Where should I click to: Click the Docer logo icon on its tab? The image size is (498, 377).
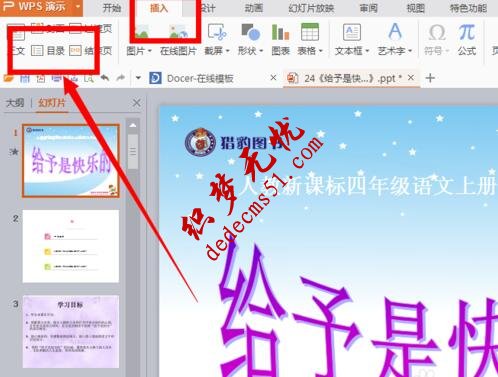[155, 78]
